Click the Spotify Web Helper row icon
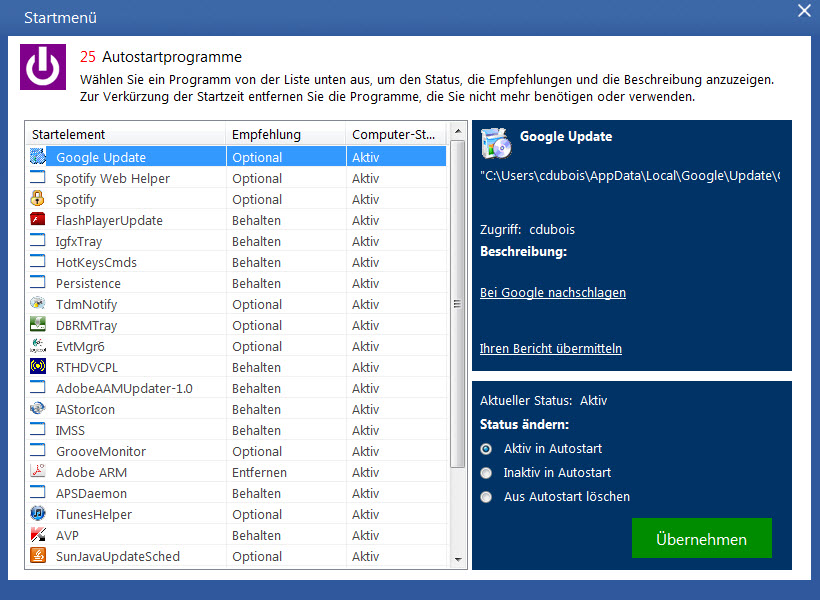The height and width of the screenshot is (600, 820). [x=38, y=177]
